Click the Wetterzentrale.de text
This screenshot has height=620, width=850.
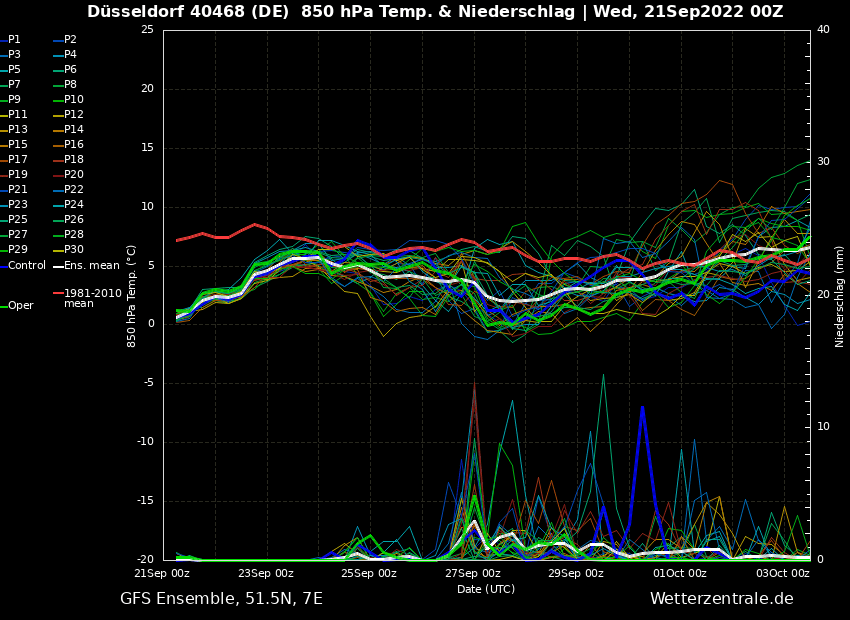[x=721, y=599]
